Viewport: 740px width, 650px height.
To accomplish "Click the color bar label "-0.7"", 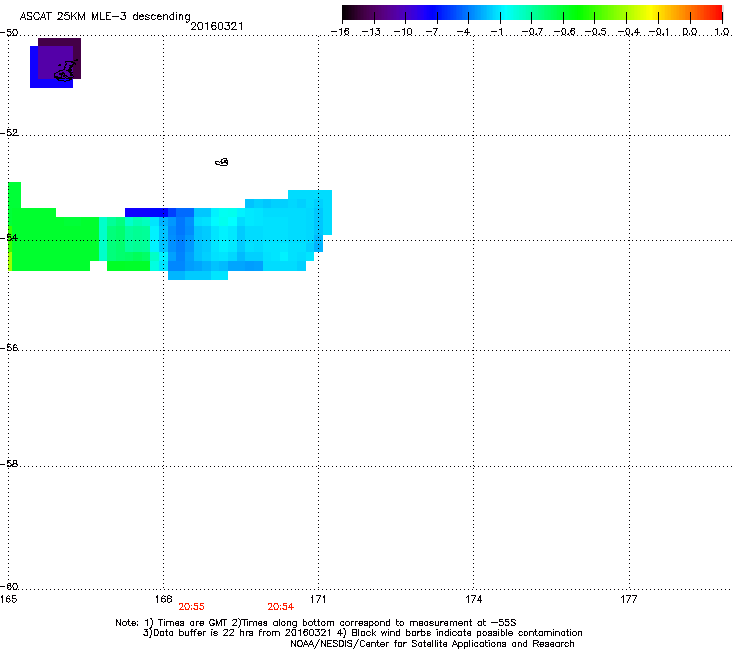I will click(x=532, y=32).
